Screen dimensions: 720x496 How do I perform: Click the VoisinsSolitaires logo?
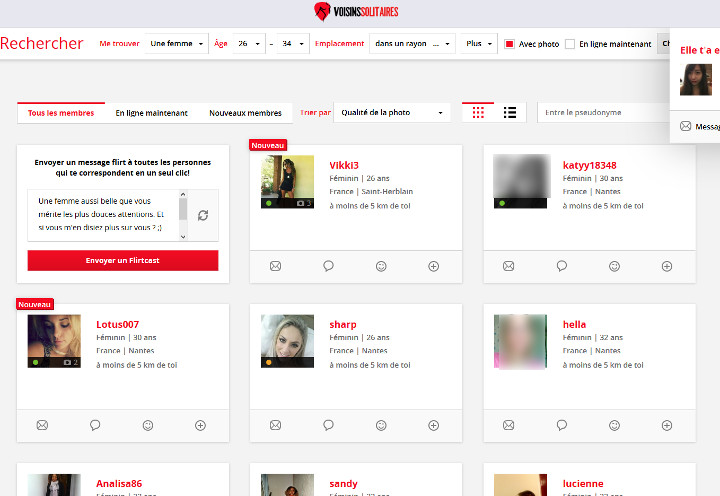356,11
